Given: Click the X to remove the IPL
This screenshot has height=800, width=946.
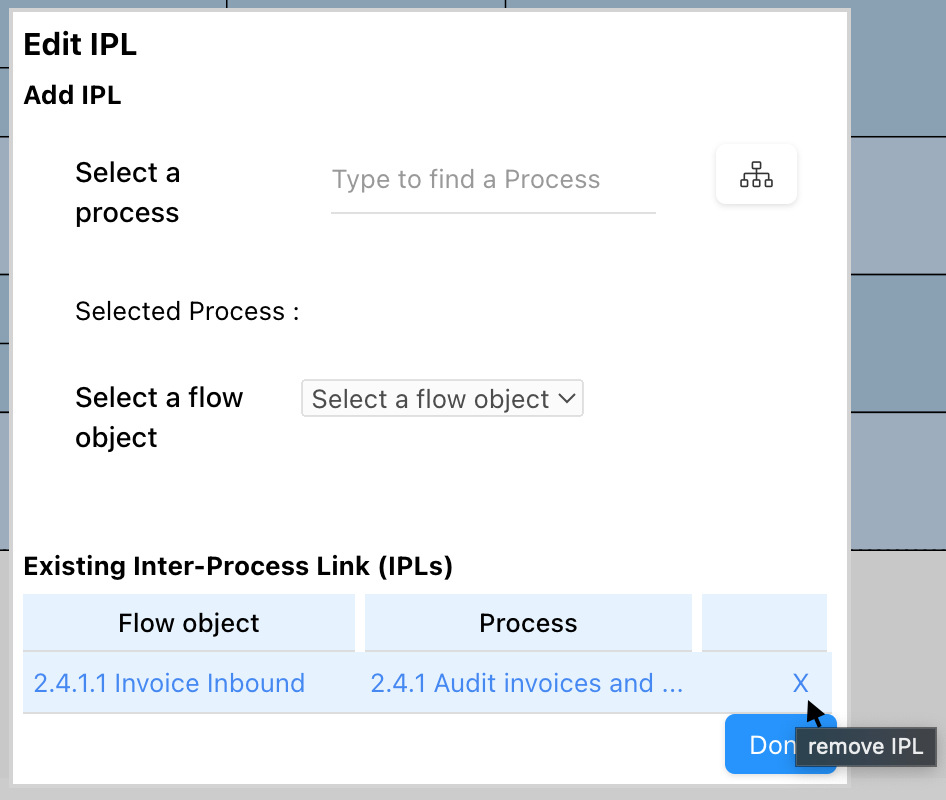Looking at the screenshot, I should pos(800,683).
